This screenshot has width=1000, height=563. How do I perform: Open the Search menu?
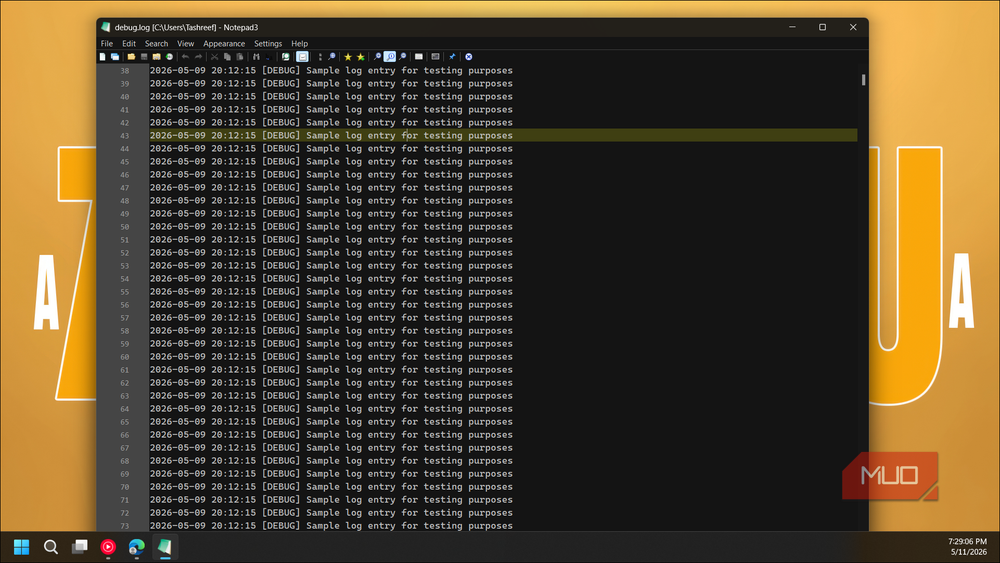tap(156, 43)
